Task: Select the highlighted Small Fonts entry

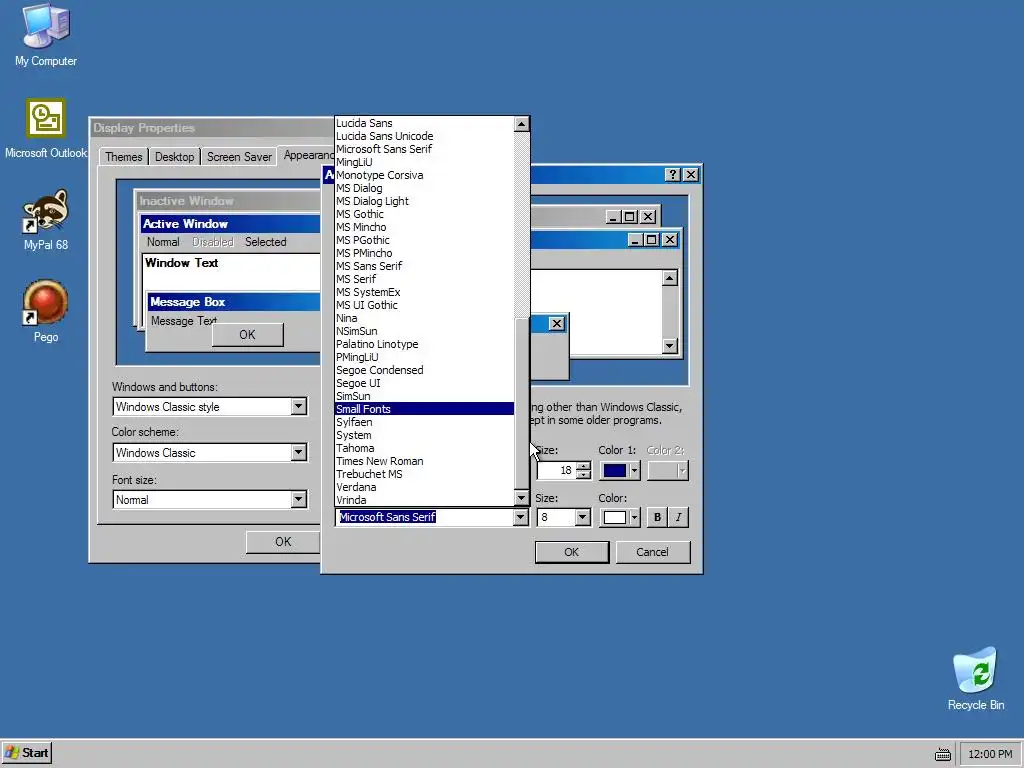Action: (x=424, y=409)
